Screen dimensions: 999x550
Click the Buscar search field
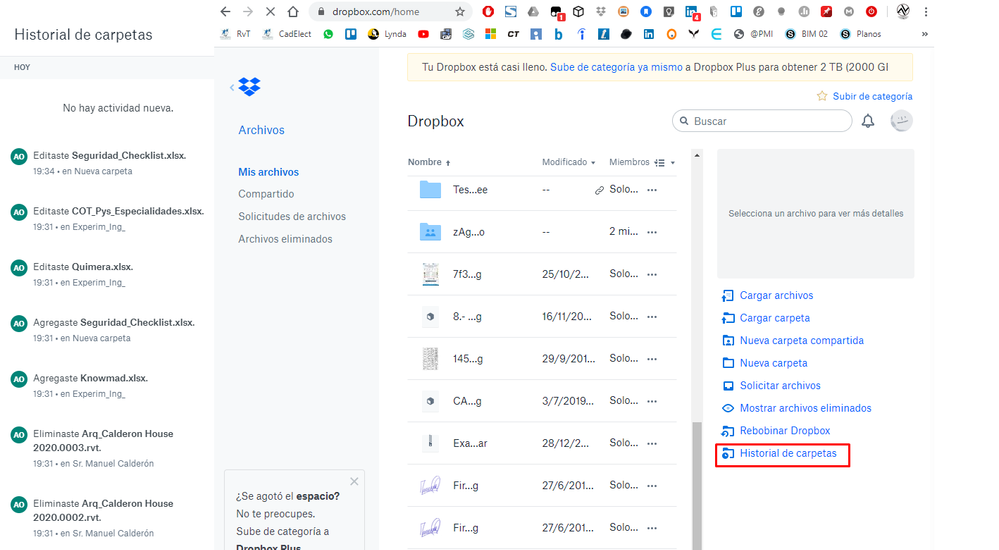click(x=767, y=121)
